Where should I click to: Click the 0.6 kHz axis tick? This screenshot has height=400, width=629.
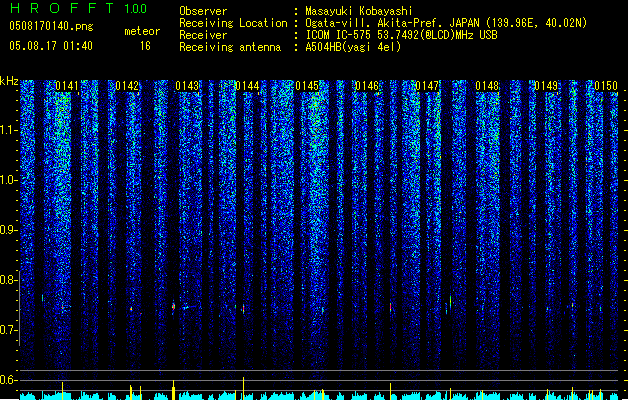point(8,380)
